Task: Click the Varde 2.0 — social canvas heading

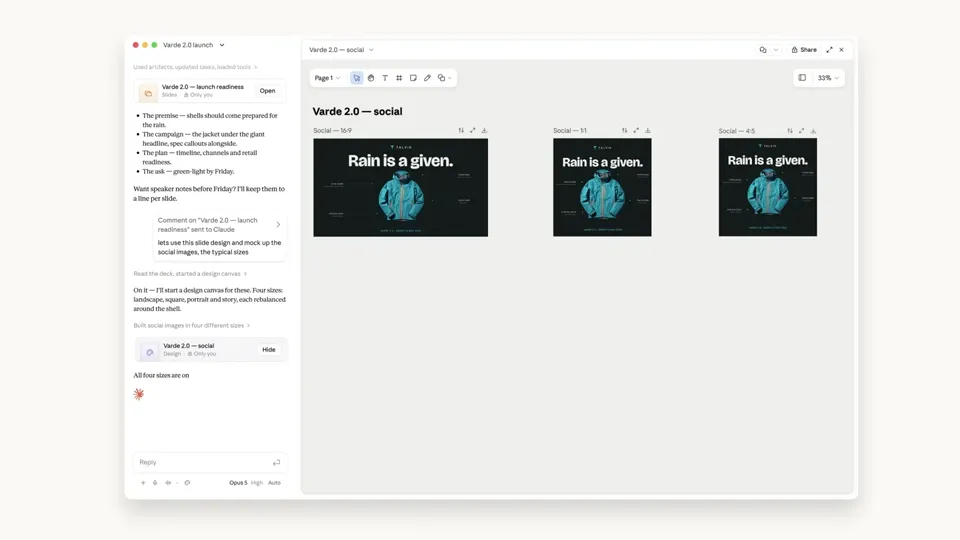Action: point(358,111)
